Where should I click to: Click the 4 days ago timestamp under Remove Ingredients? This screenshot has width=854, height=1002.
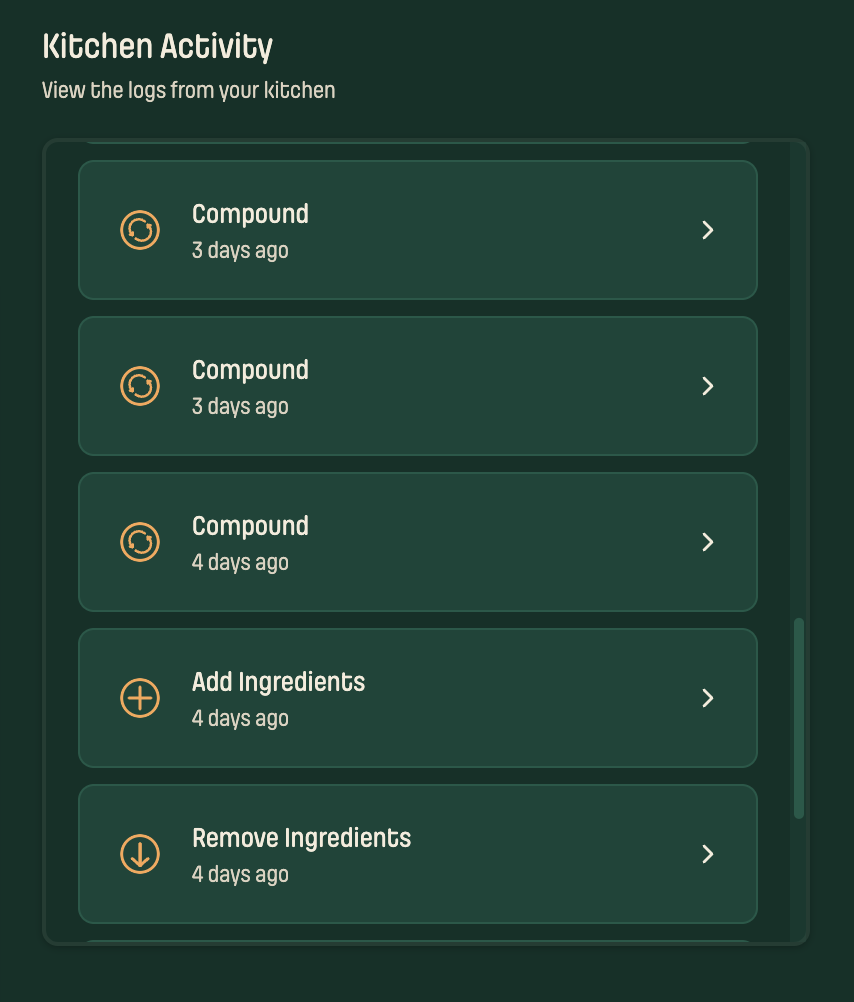[x=240, y=874]
